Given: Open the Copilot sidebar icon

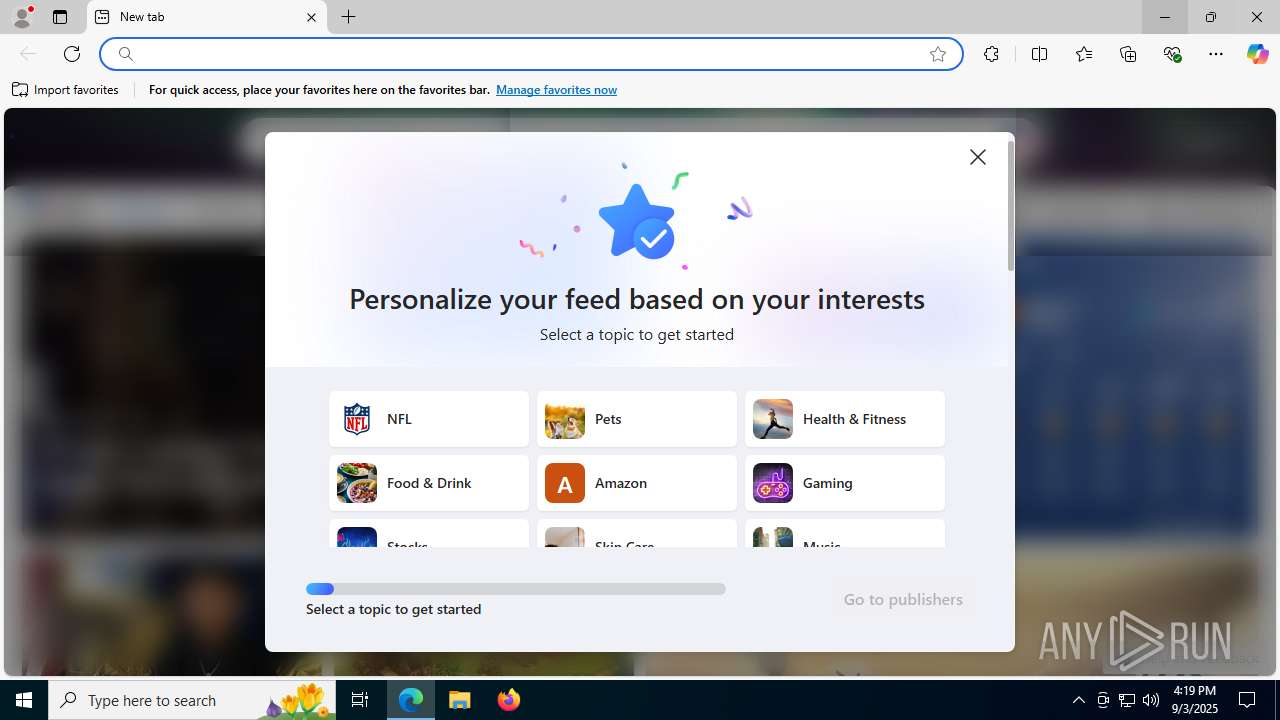Looking at the screenshot, I should tap(1257, 54).
